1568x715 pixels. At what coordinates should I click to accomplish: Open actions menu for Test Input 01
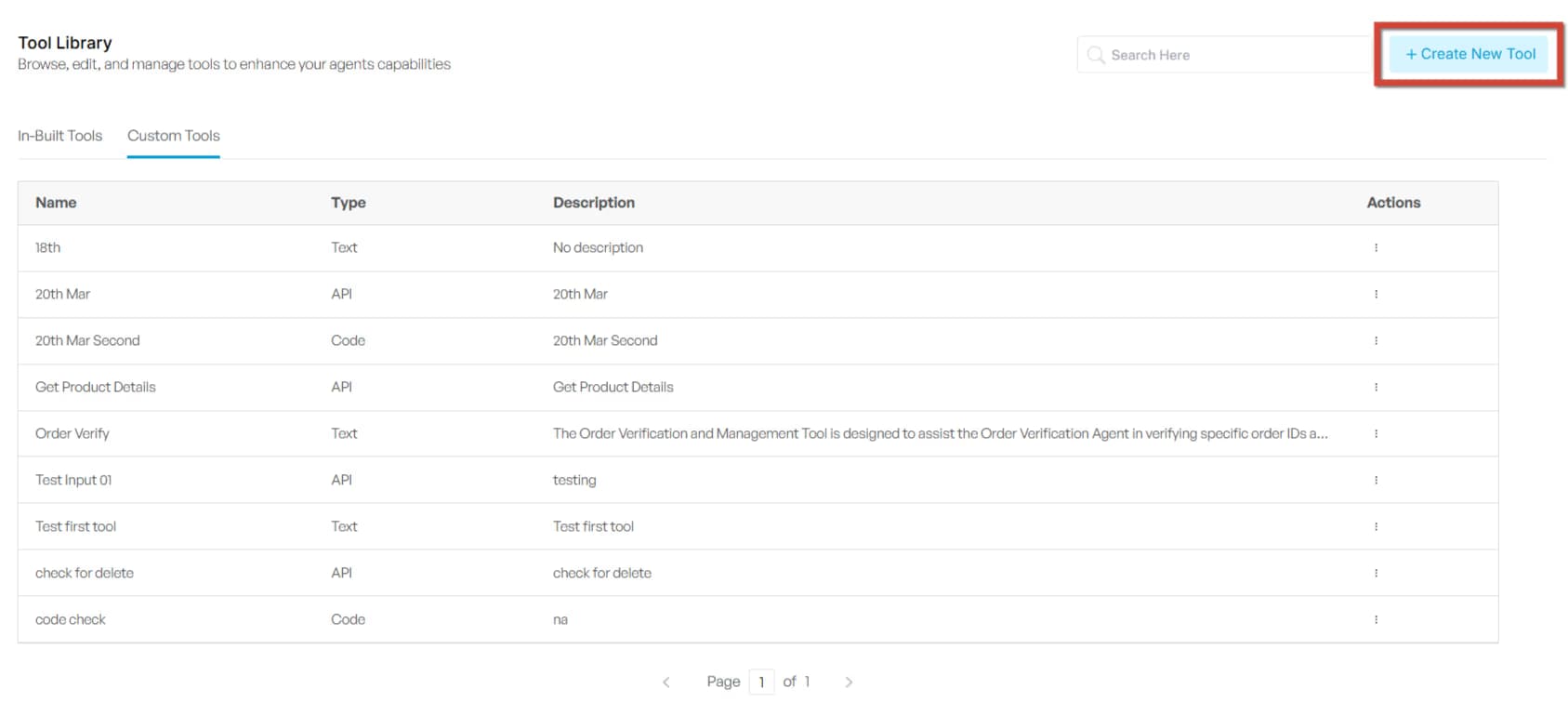click(x=1376, y=481)
